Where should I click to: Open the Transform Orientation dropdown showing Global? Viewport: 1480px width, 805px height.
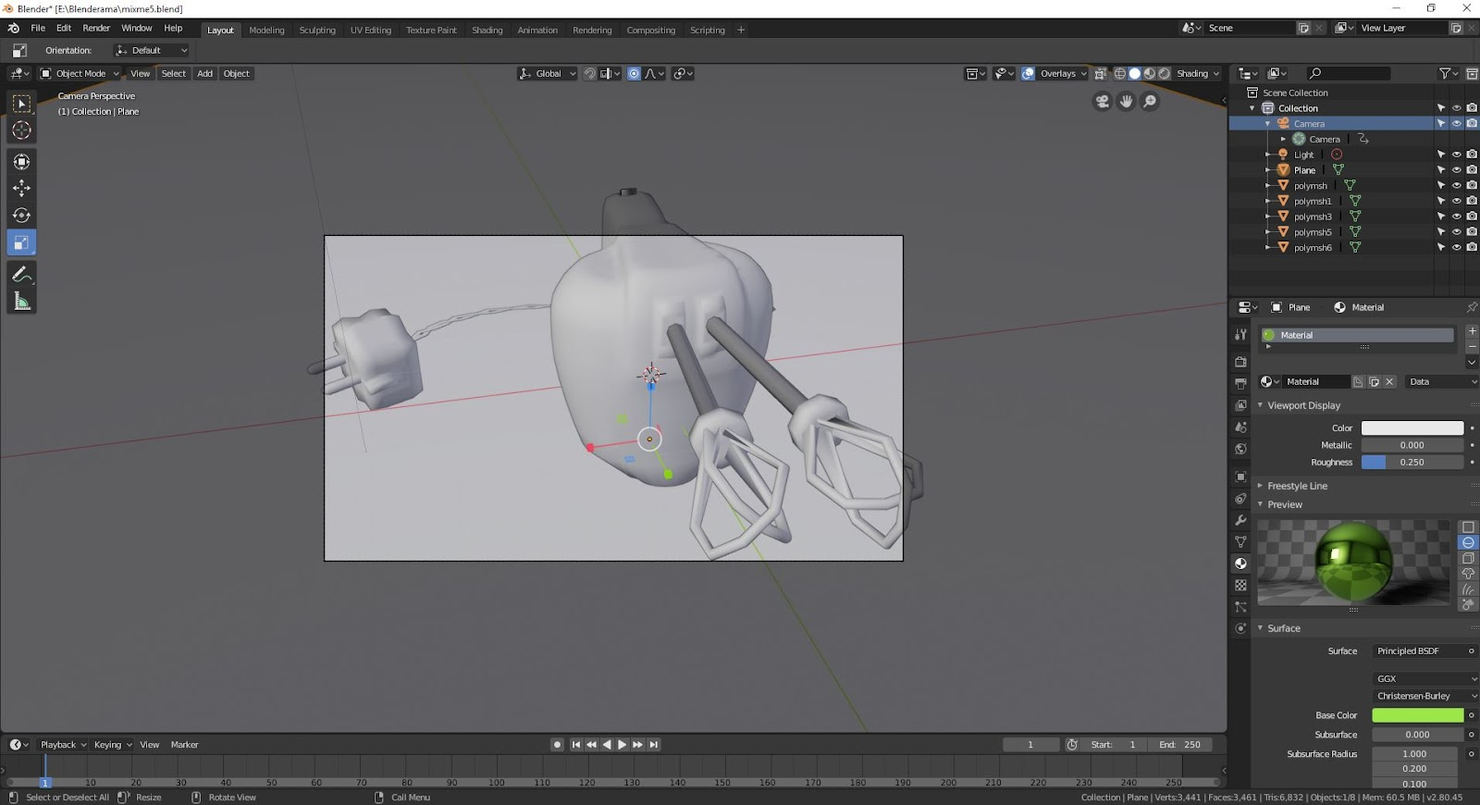[x=548, y=73]
